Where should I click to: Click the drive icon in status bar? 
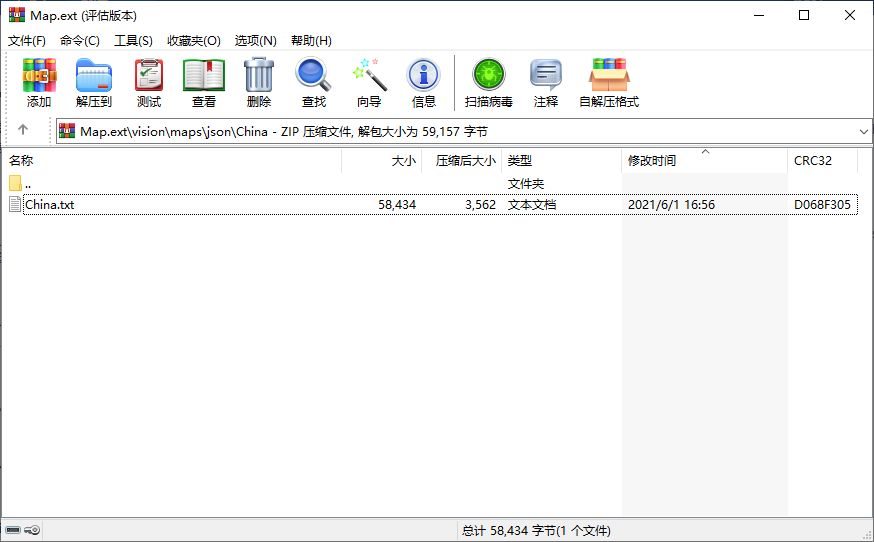tap(13, 530)
